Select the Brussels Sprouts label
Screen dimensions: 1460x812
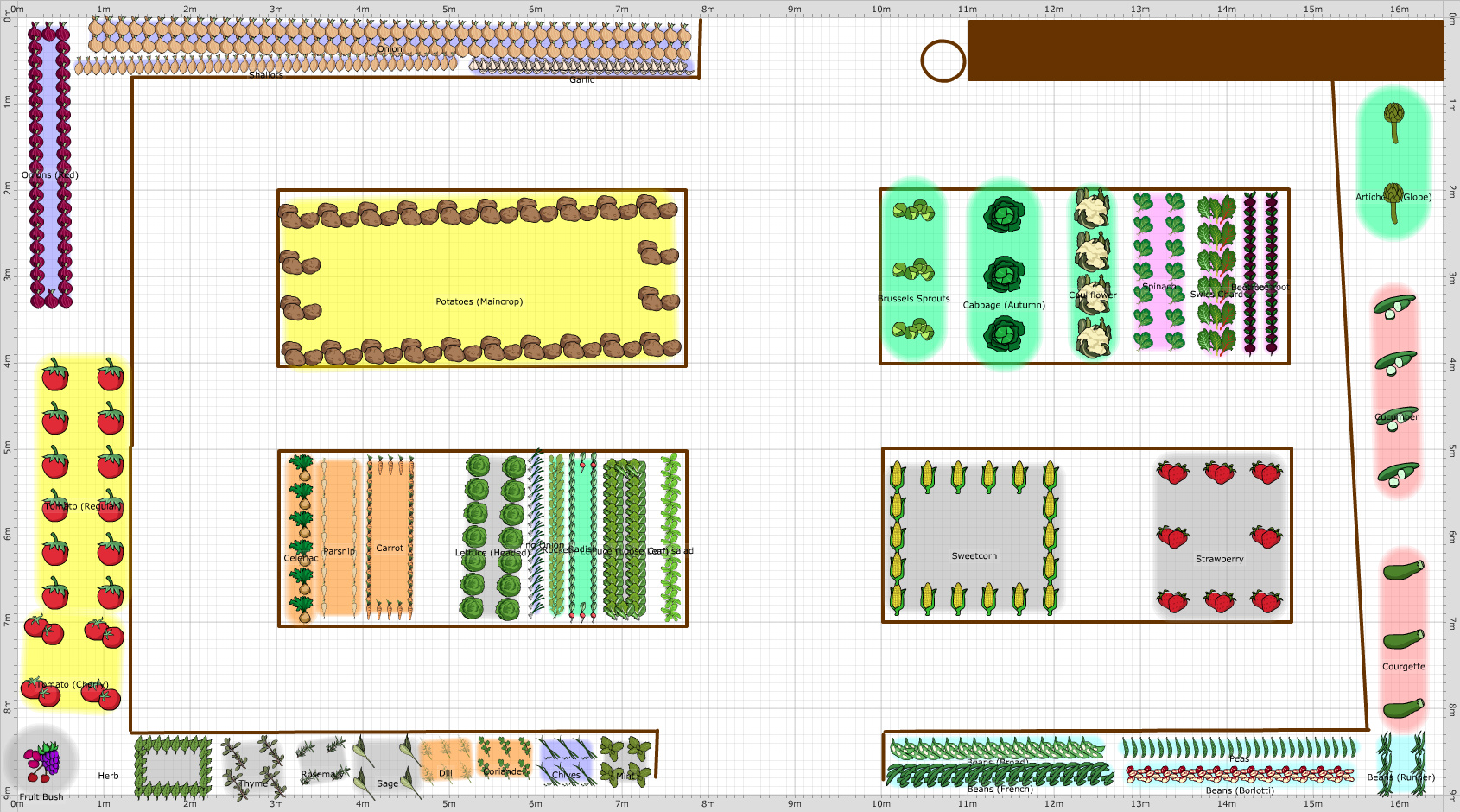[x=914, y=299]
